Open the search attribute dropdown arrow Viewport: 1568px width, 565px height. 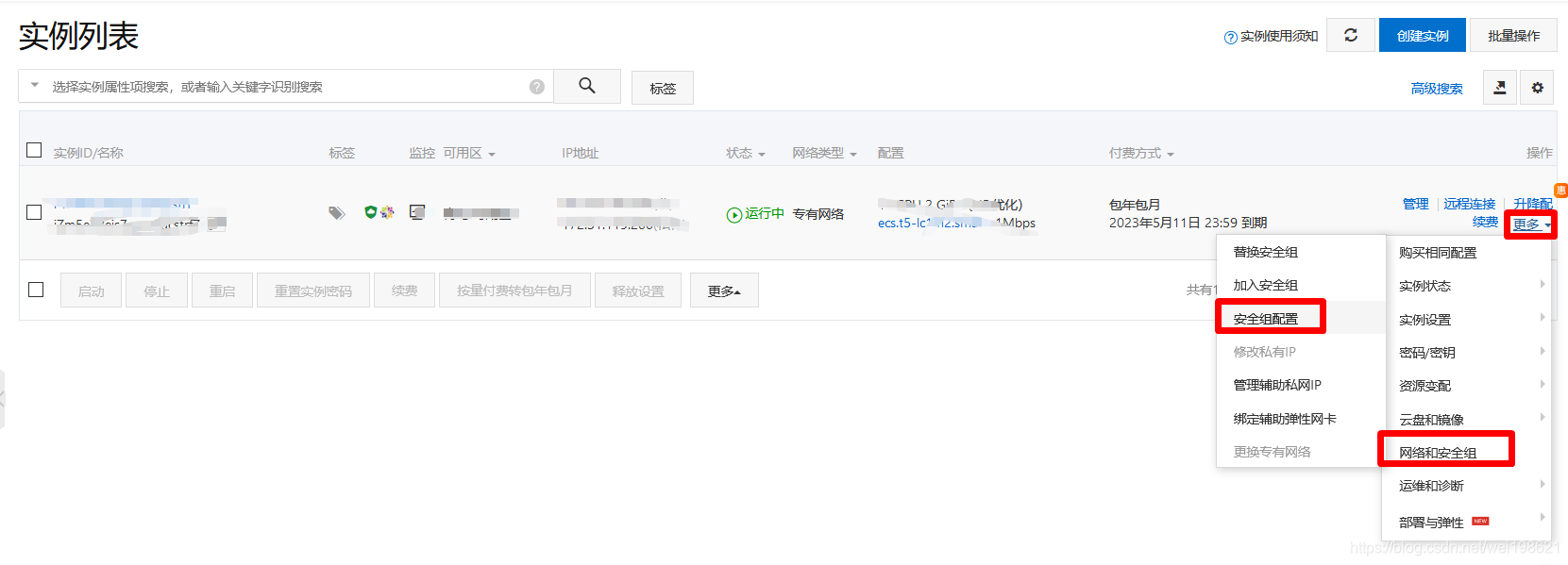click(x=35, y=85)
